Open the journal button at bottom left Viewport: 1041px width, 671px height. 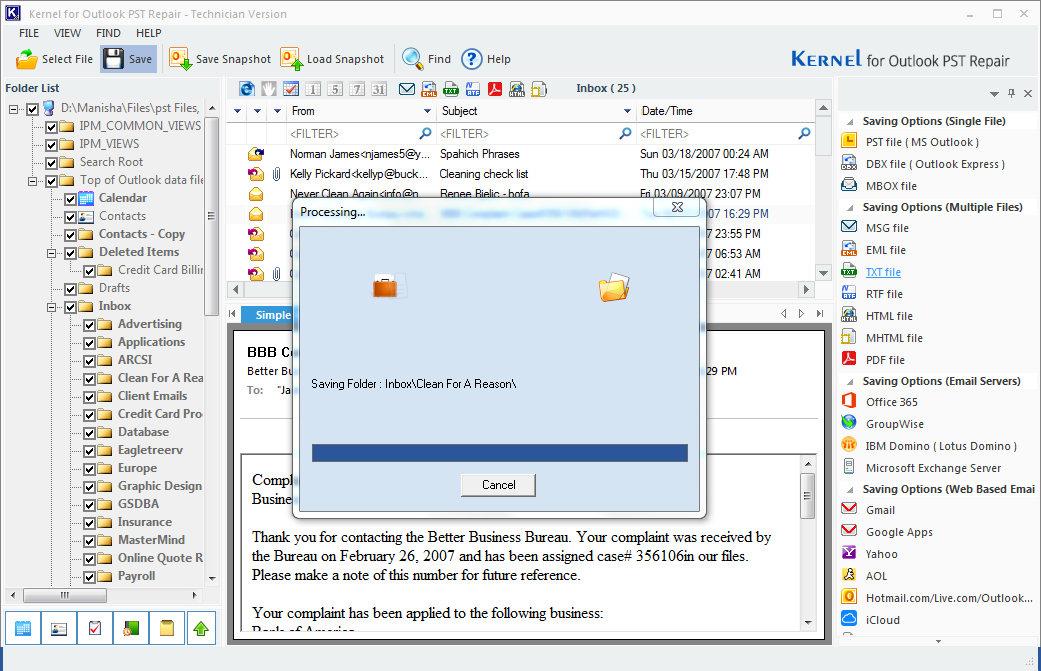tap(131, 628)
